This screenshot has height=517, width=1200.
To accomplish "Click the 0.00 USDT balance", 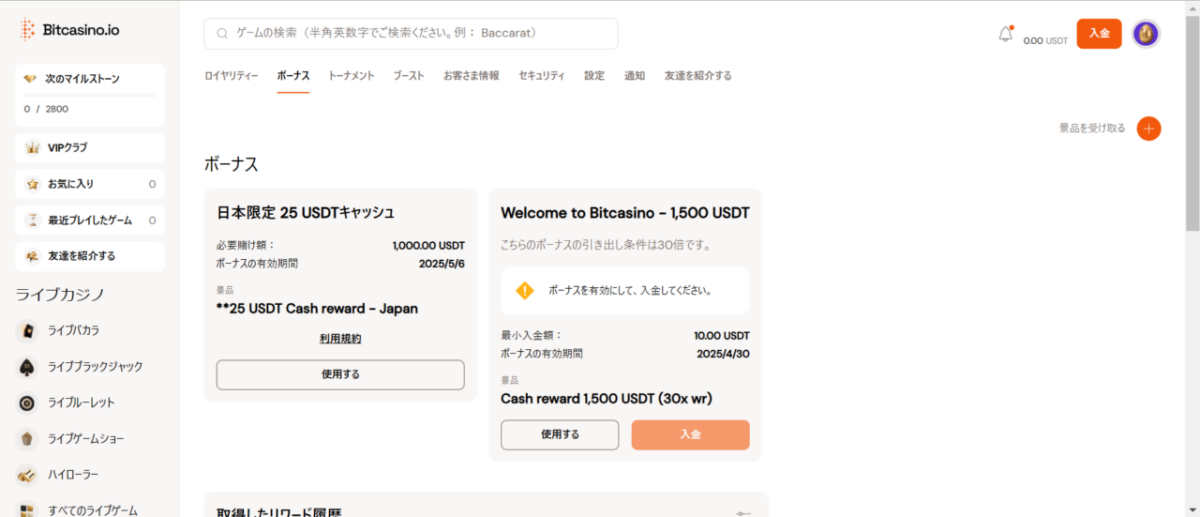I will tap(1046, 41).
